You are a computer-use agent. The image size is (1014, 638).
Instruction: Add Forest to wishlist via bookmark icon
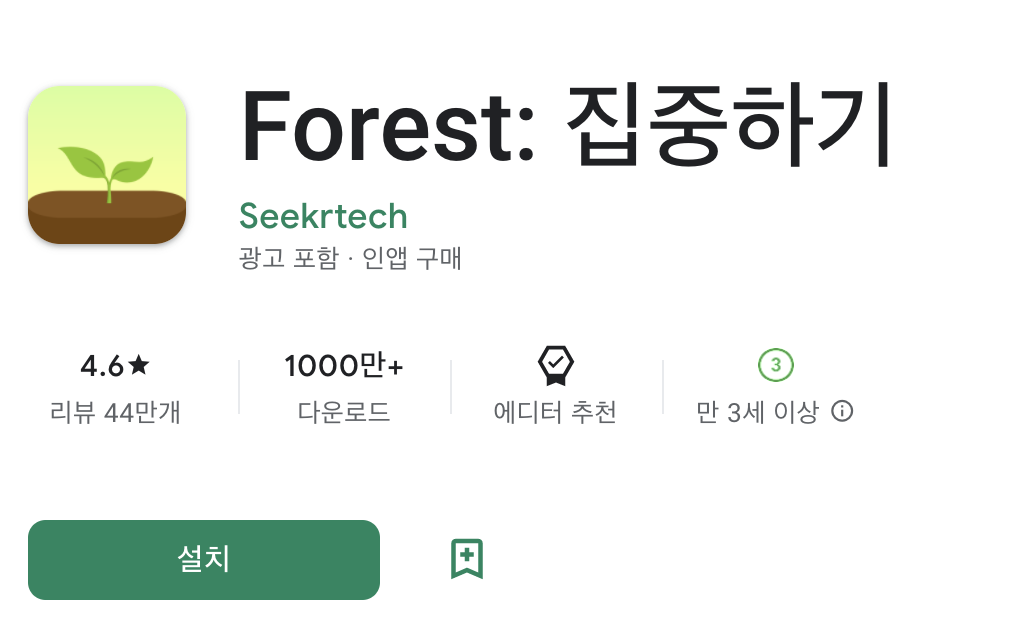[466, 559]
